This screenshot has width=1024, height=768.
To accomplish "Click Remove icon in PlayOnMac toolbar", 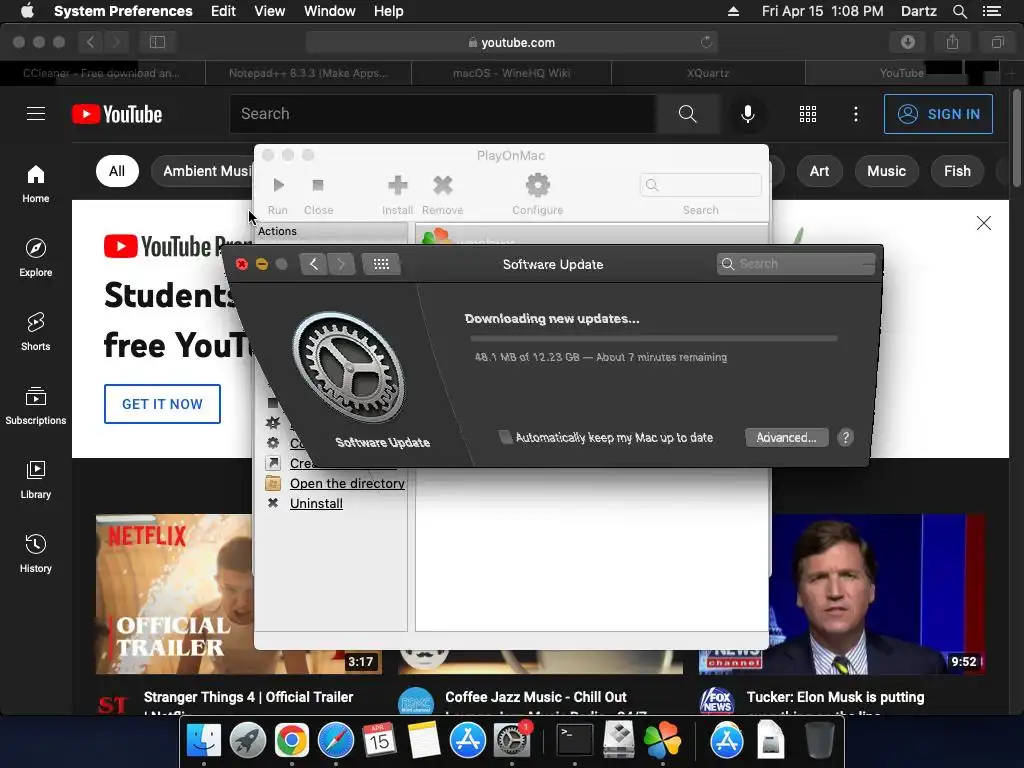I will pos(443,195).
